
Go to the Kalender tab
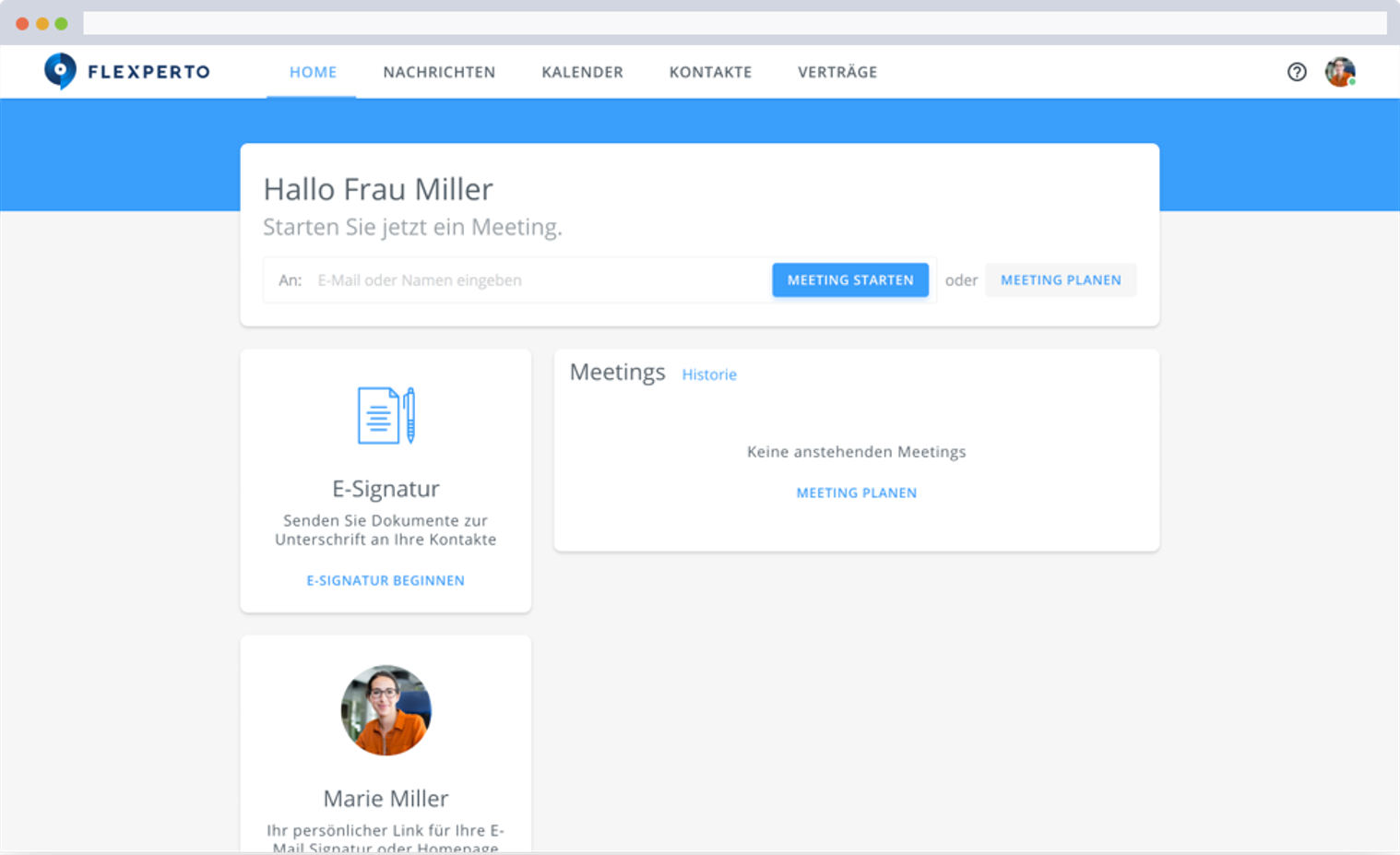pyautogui.click(x=582, y=72)
